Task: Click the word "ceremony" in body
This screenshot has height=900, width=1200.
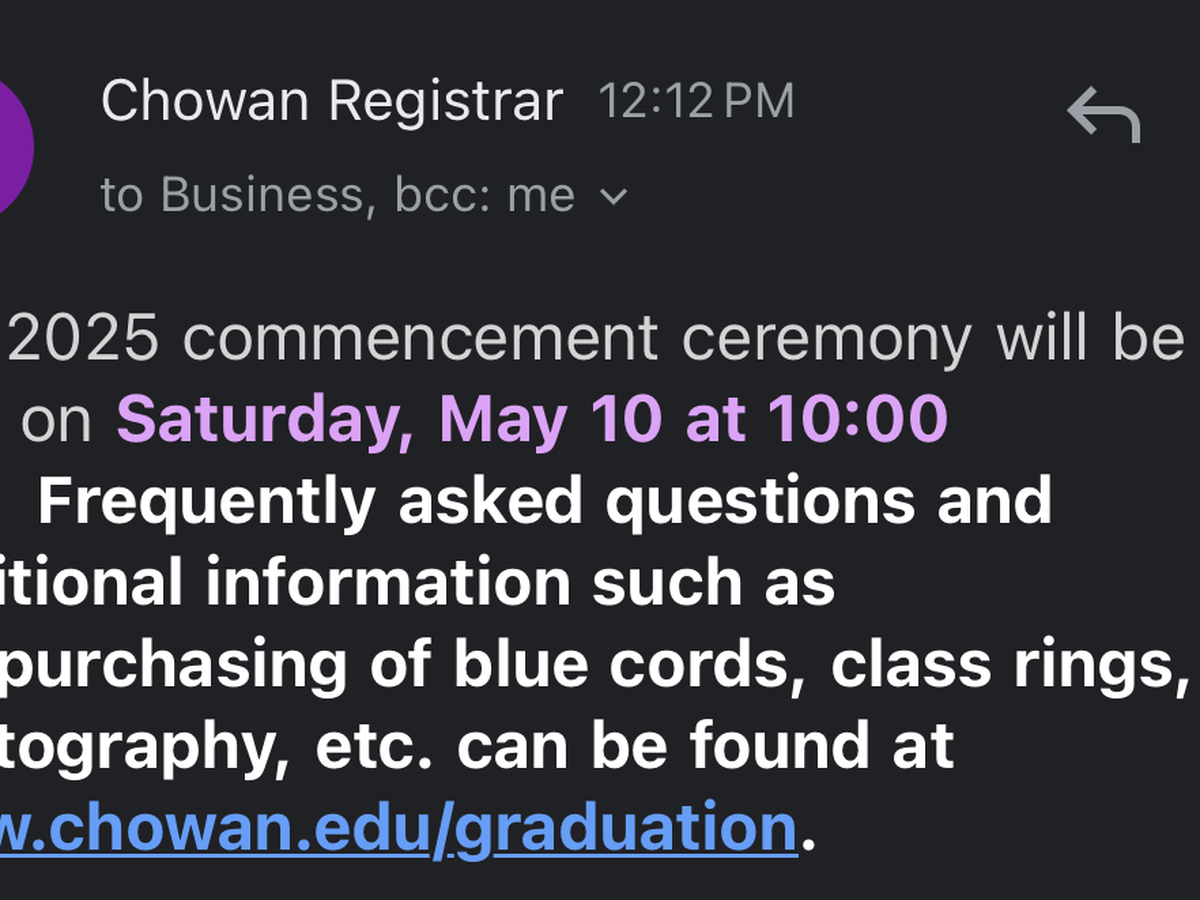Action: click(x=827, y=337)
